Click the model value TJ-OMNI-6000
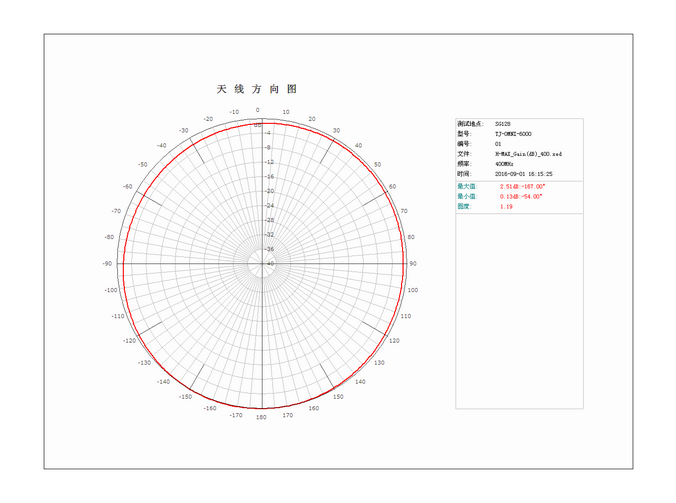The image size is (676, 503). pos(513,133)
